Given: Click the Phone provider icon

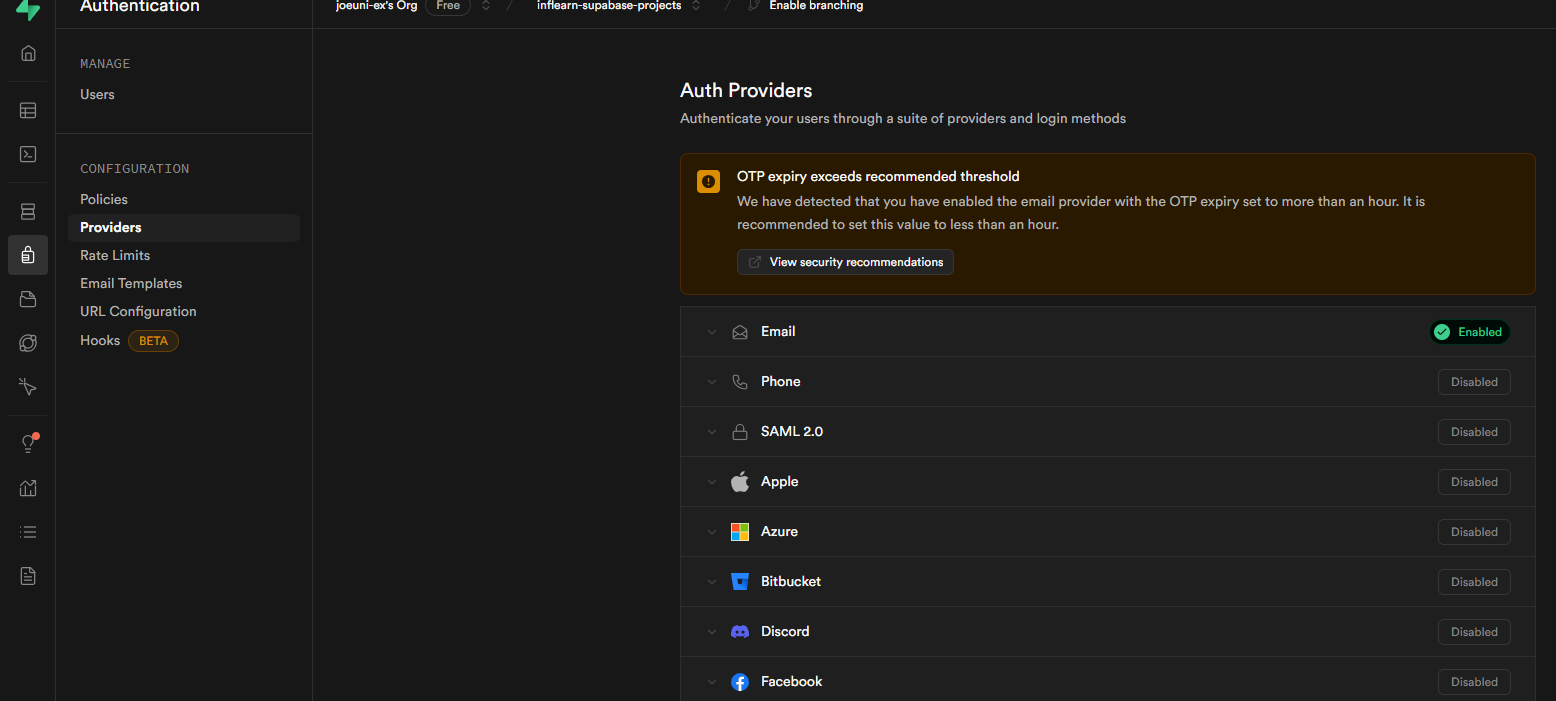Looking at the screenshot, I should point(740,382).
